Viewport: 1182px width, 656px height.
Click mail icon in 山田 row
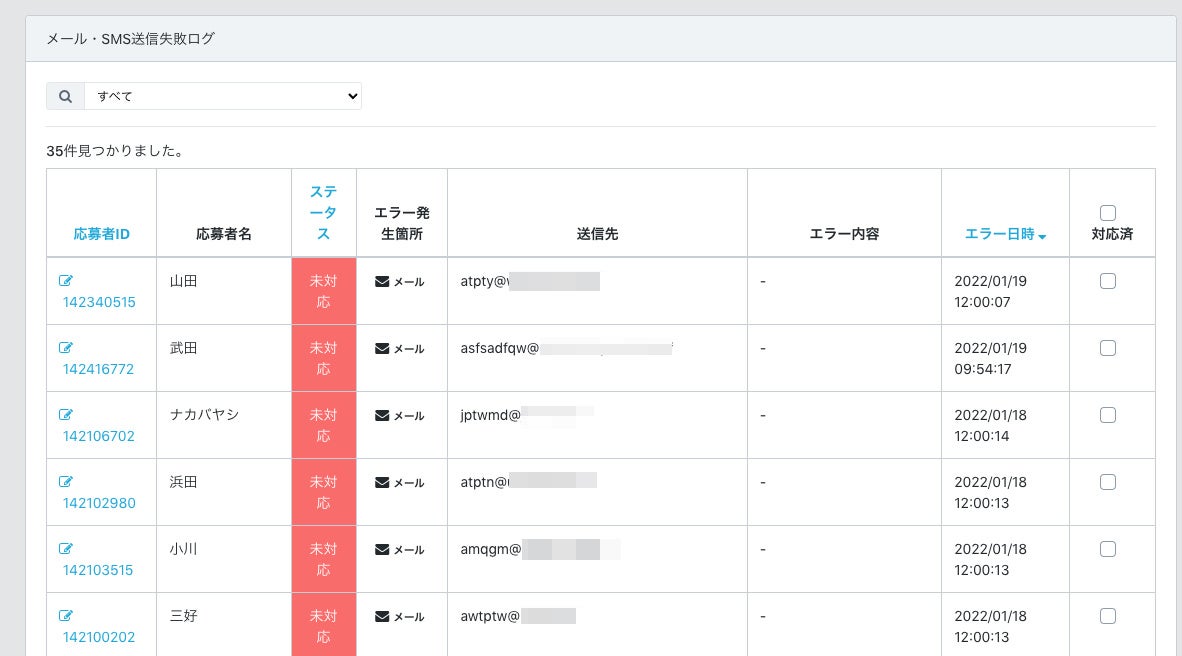point(382,282)
